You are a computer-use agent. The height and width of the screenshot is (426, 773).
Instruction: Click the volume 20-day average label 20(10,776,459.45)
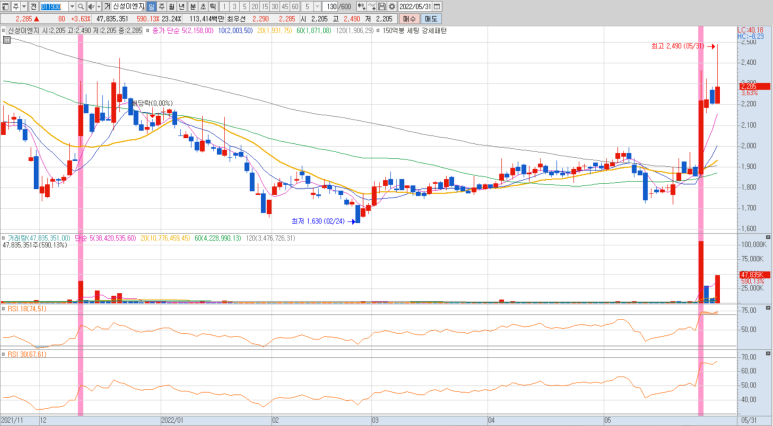[165, 238]
